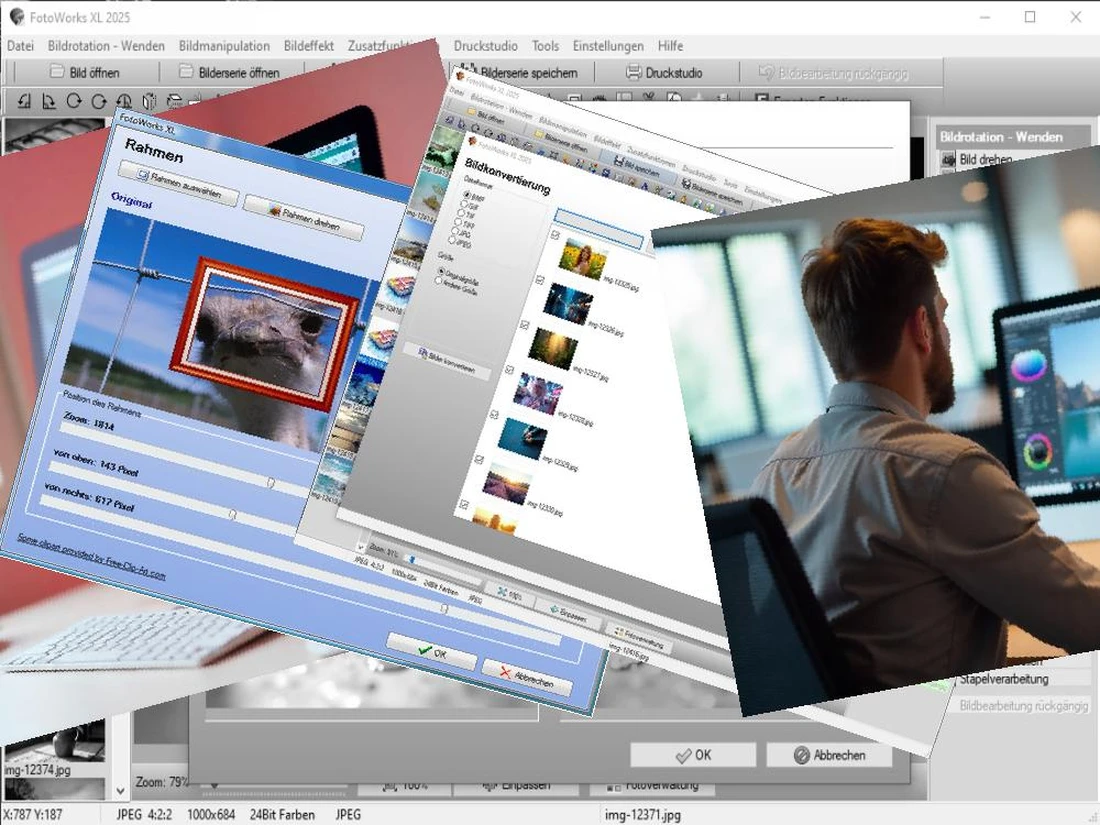The height and width of the screenshot is (825, 1100).
Task: Click the flip vertically icon
Action: pos(174,101)
